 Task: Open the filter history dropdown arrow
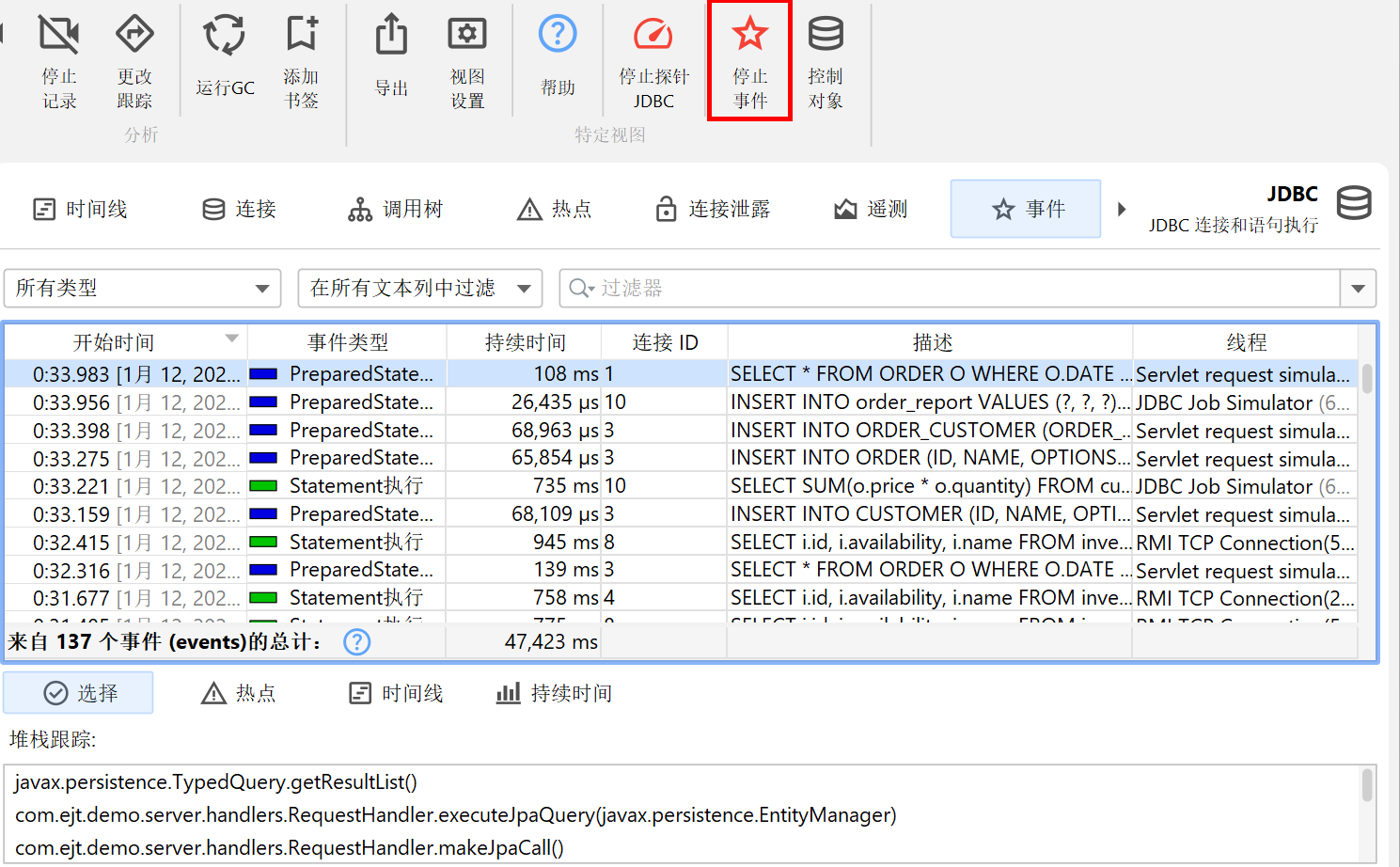coord(1358,289)
